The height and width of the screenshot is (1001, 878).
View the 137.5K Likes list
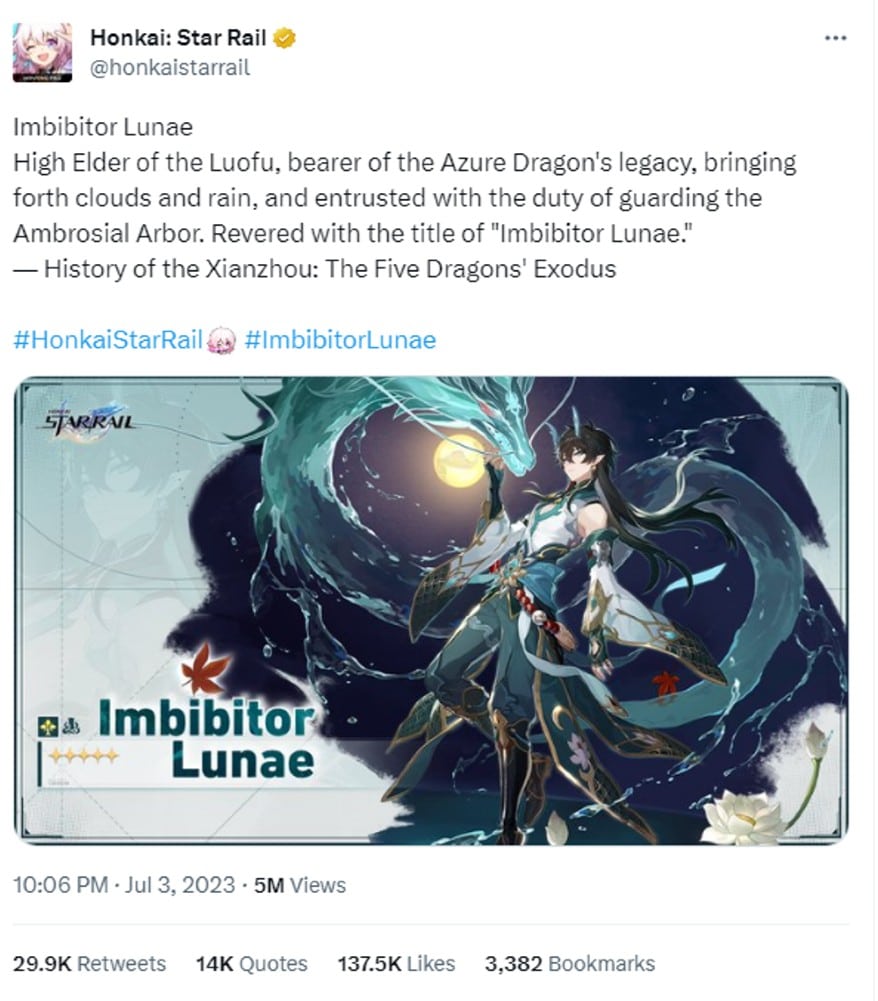coord(396,963)
